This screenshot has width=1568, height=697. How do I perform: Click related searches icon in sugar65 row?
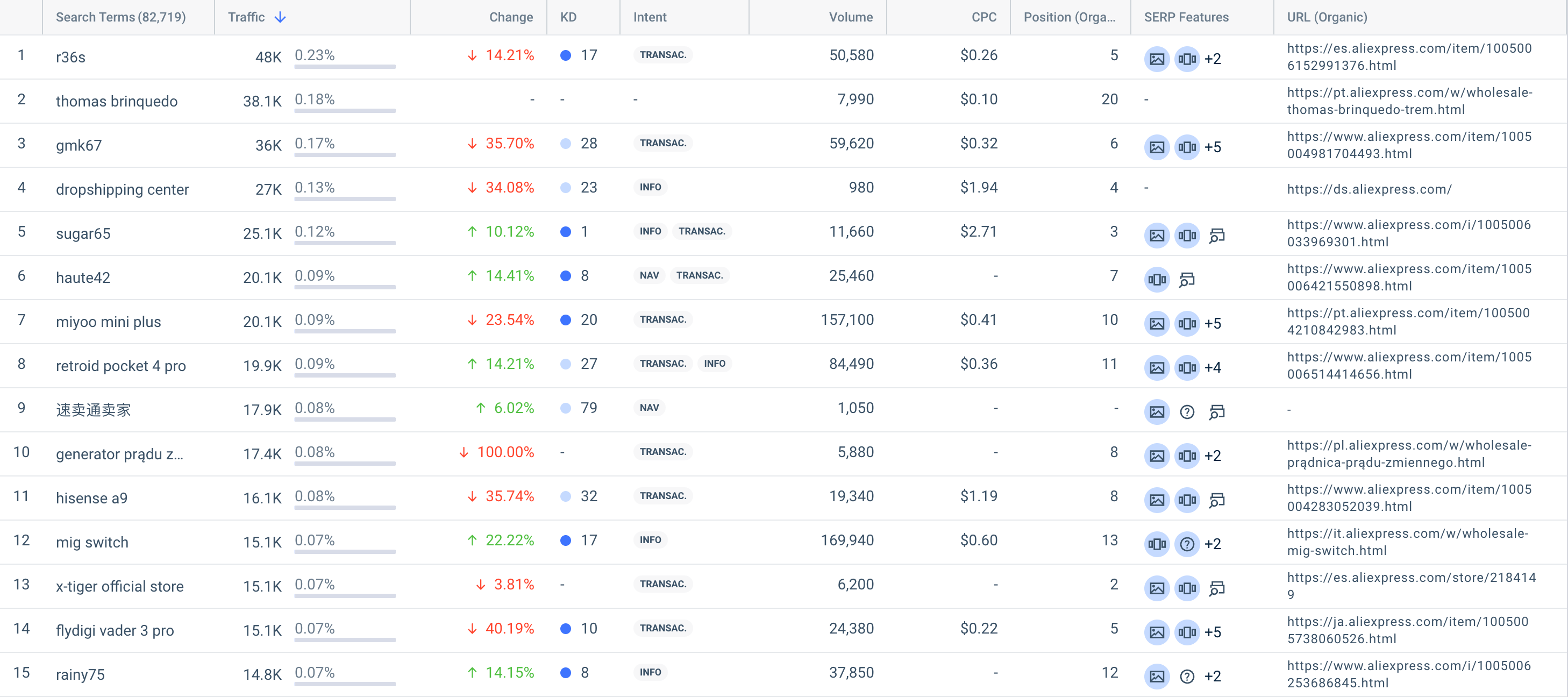1216,236
